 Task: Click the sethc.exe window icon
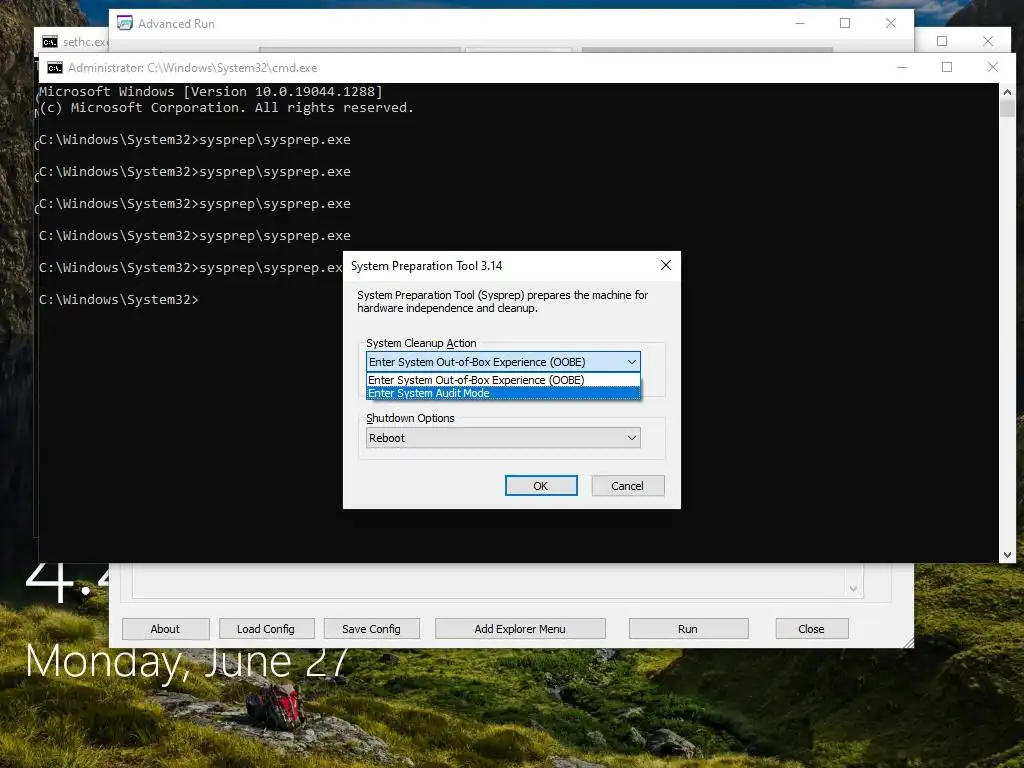tap(50, 42)
